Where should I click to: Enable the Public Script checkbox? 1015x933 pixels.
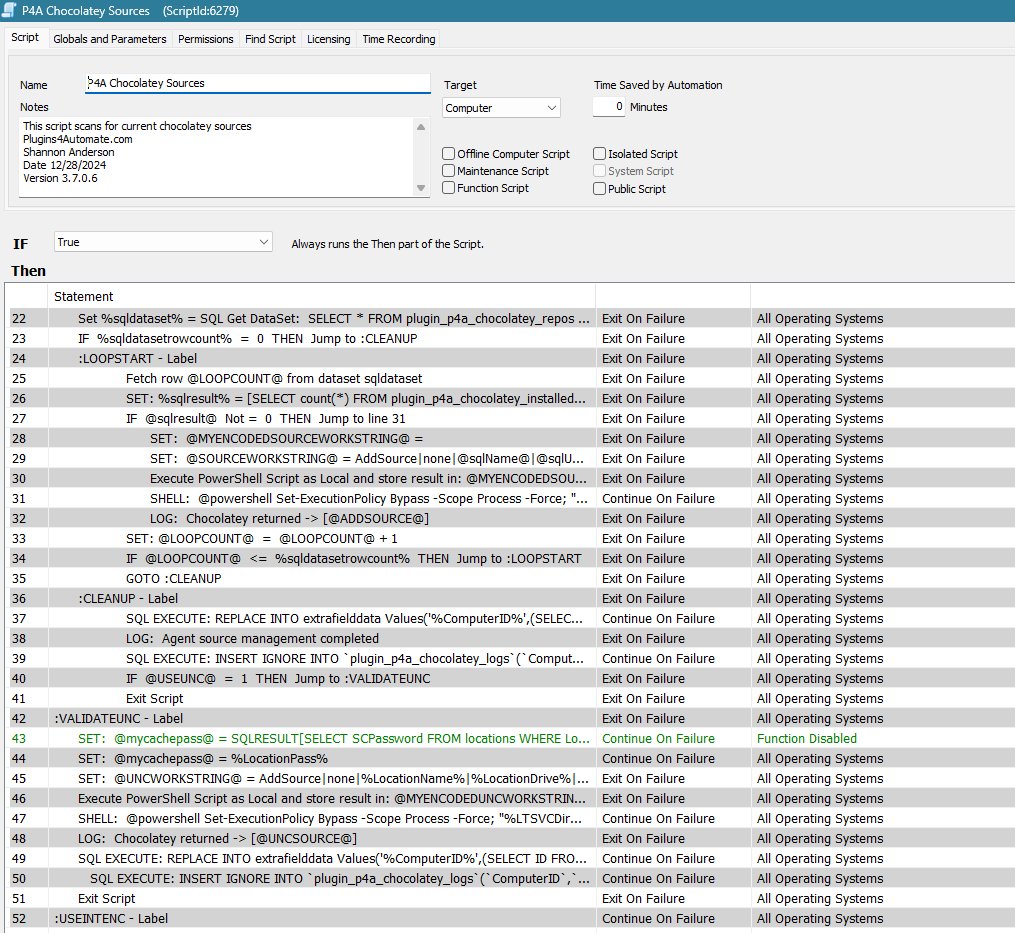point(600,189)
